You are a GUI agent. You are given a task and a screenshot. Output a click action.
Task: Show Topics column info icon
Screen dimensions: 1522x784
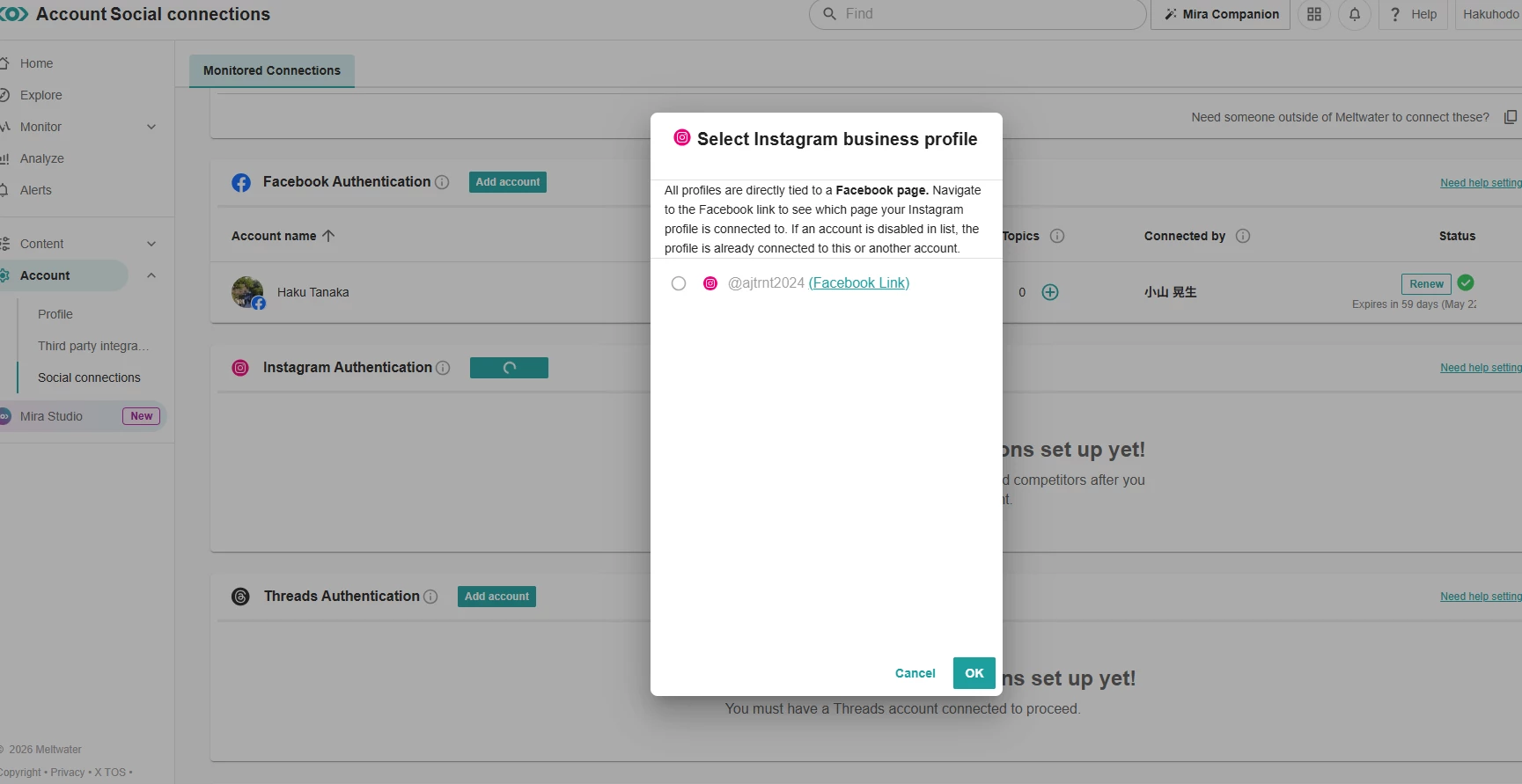tap(1057, 236)
